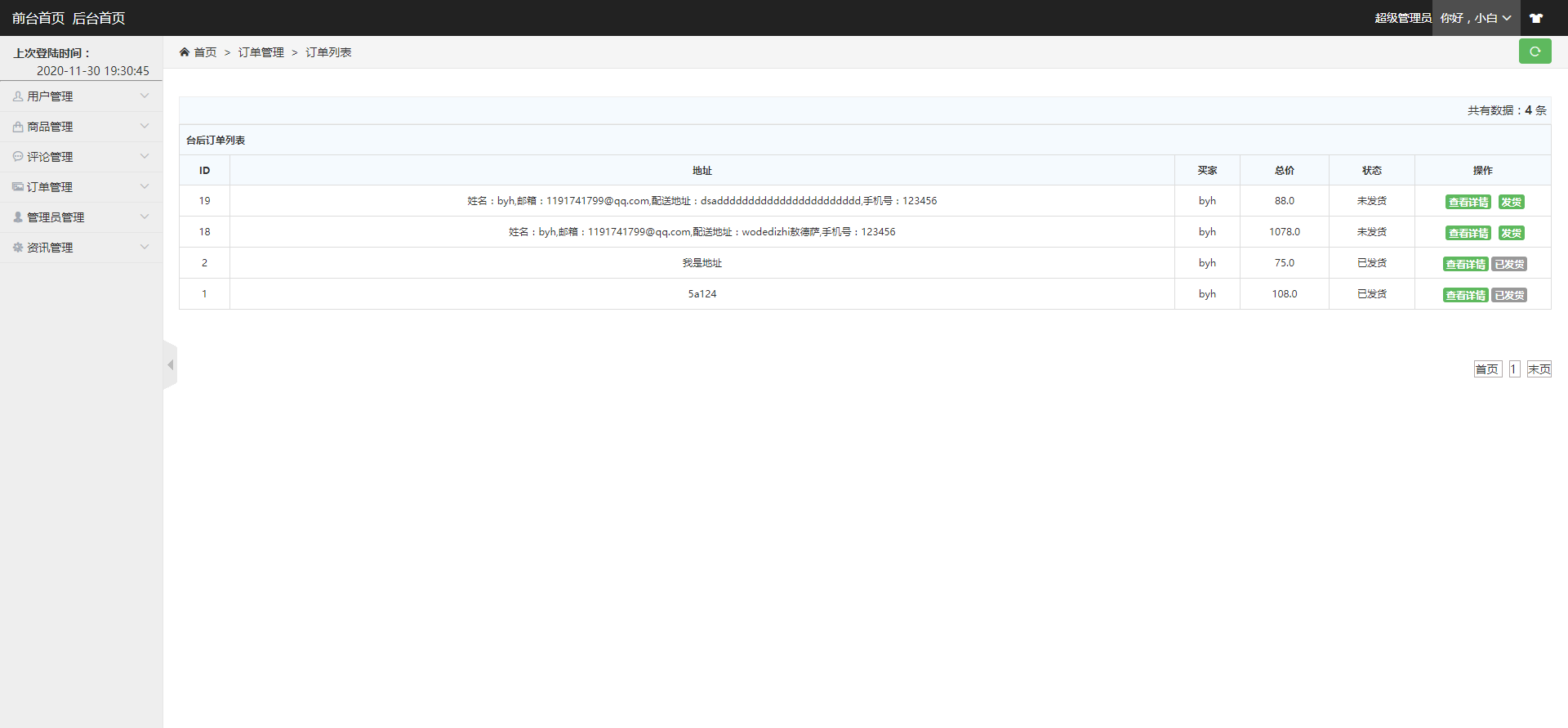Open 管理员管理 sidebar menu
The image size is (1568, 728).
(81, 217)
